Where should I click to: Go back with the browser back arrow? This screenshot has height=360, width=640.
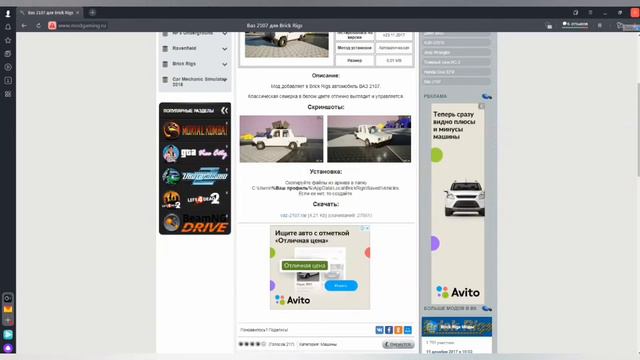coord(24,26)
